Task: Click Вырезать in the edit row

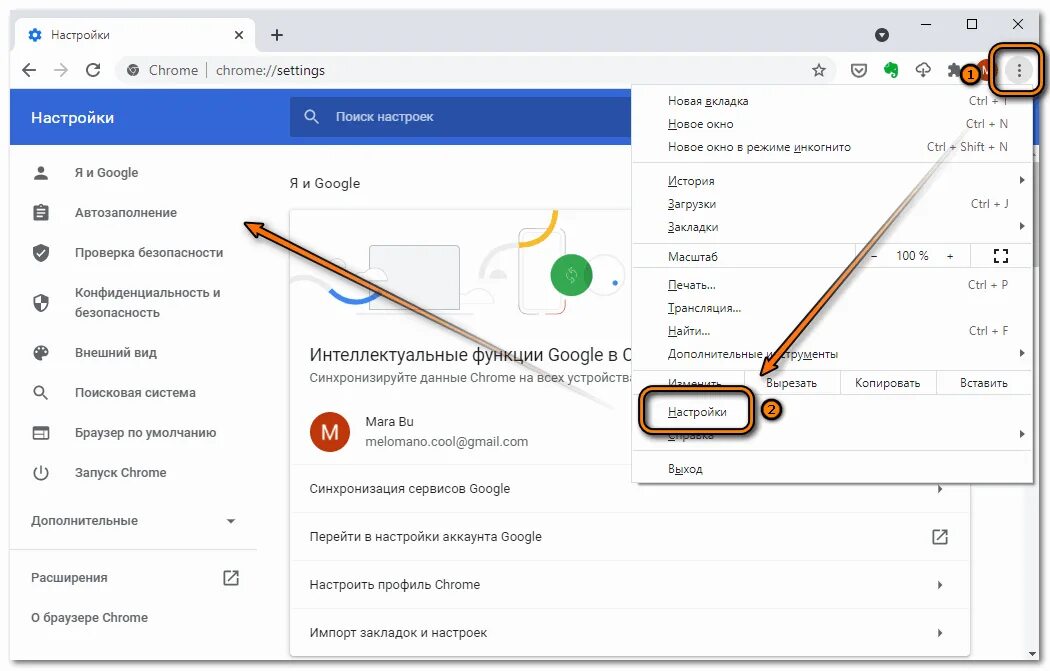Action: [x=791, y=383]
